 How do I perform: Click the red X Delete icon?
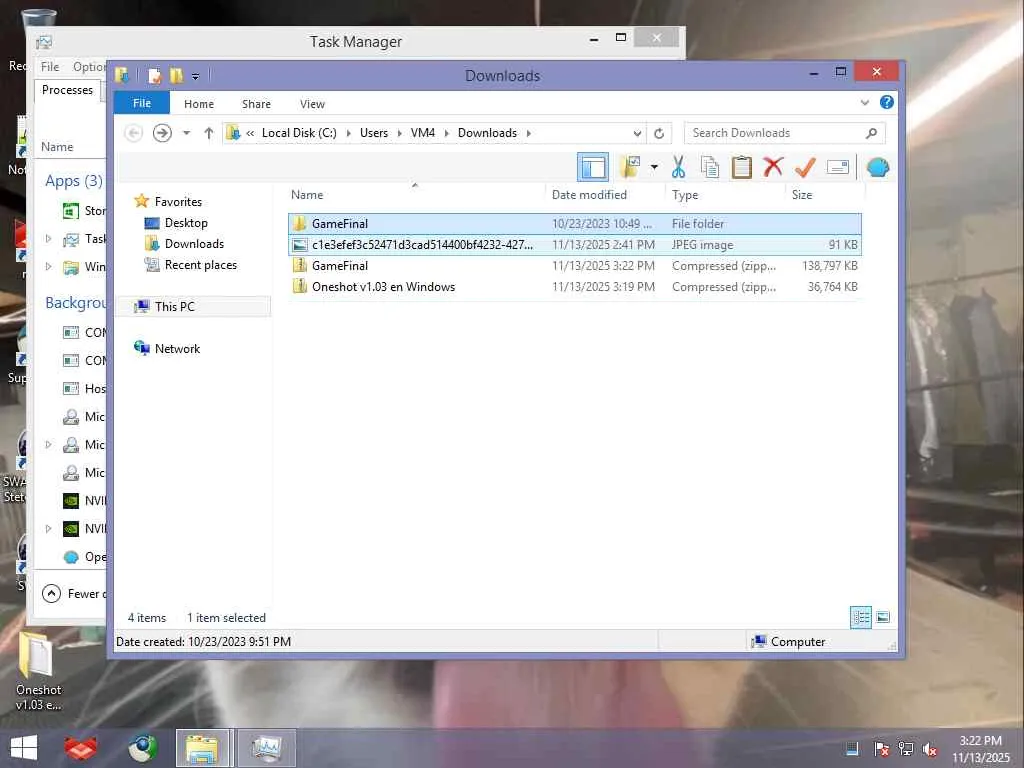tap(773, 167)
